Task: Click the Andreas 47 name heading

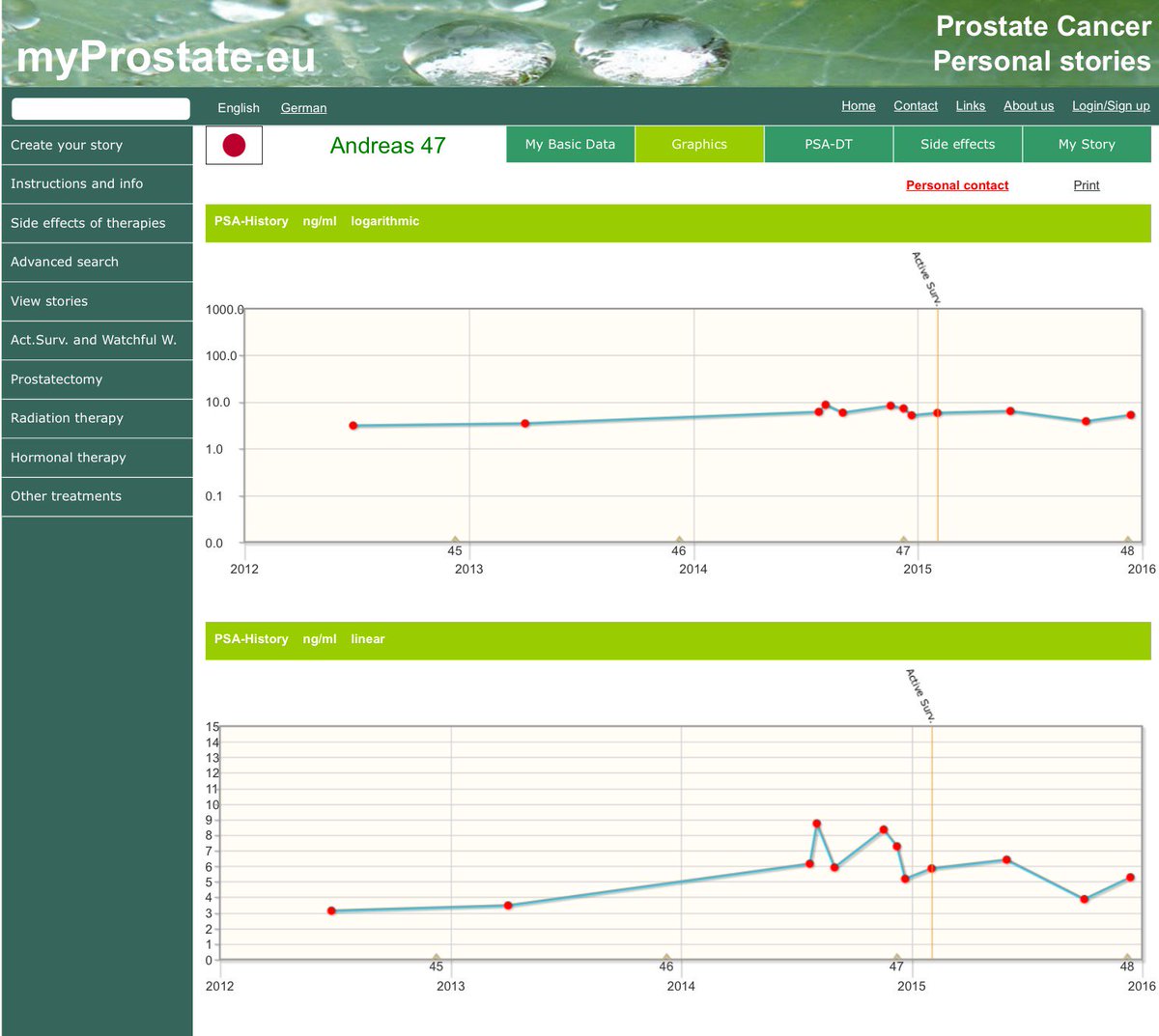Action: point(387,146)
